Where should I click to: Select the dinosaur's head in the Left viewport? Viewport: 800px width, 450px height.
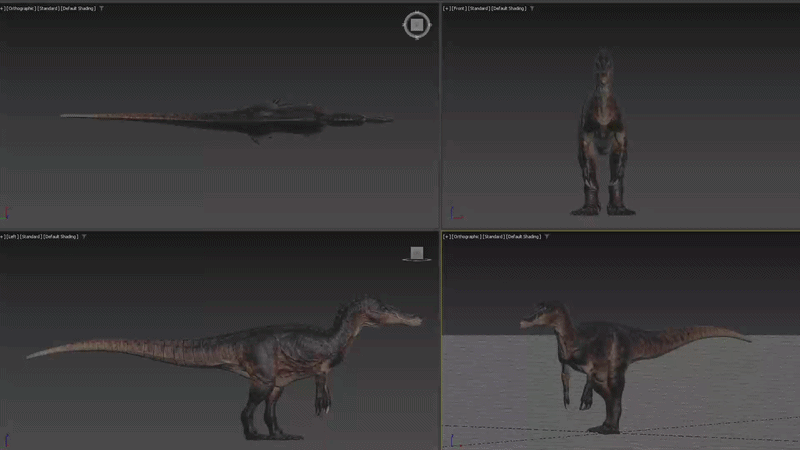[x=385, y=318]
